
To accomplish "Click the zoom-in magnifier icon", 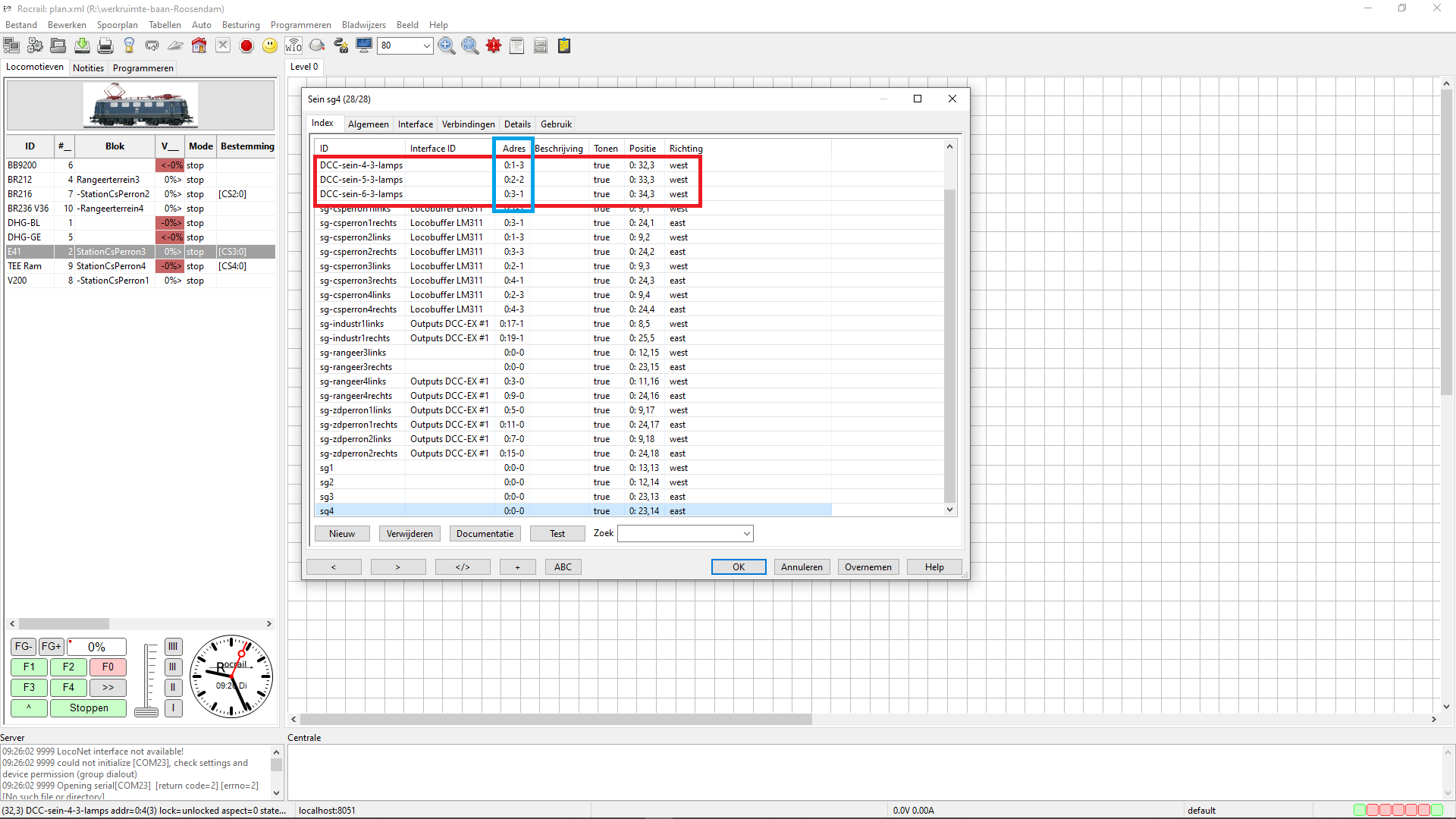I will coord(447,46).
